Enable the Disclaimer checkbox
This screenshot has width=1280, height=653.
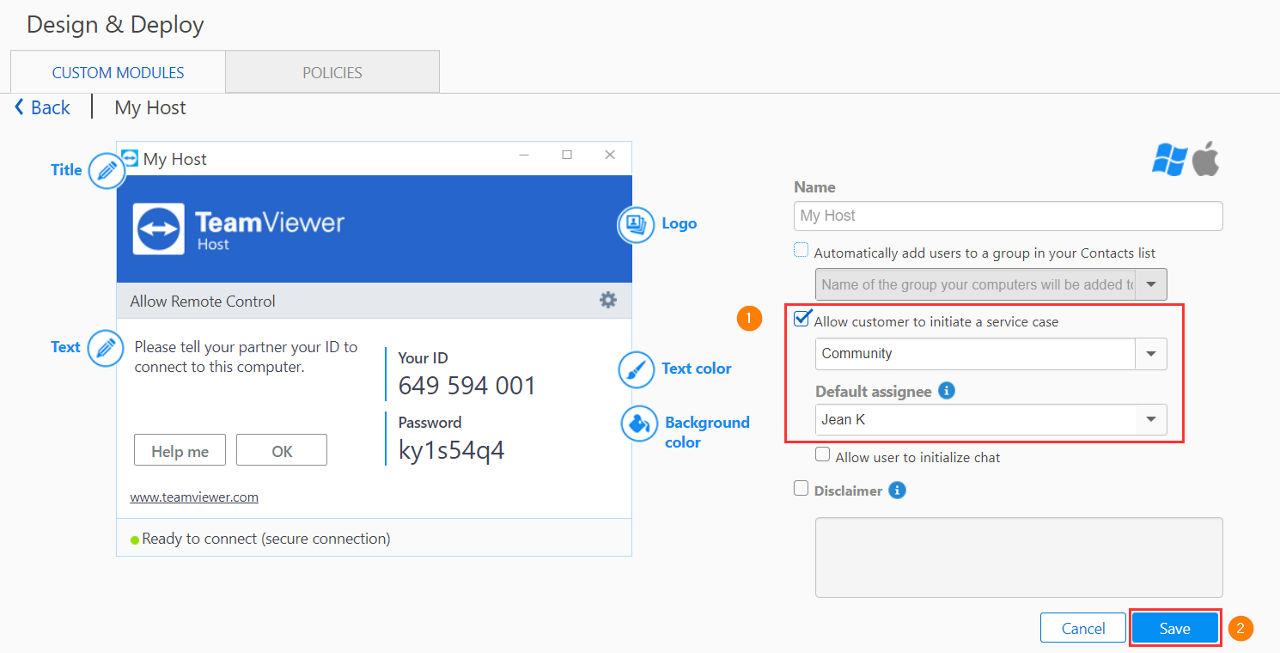(x=801, y=489)
